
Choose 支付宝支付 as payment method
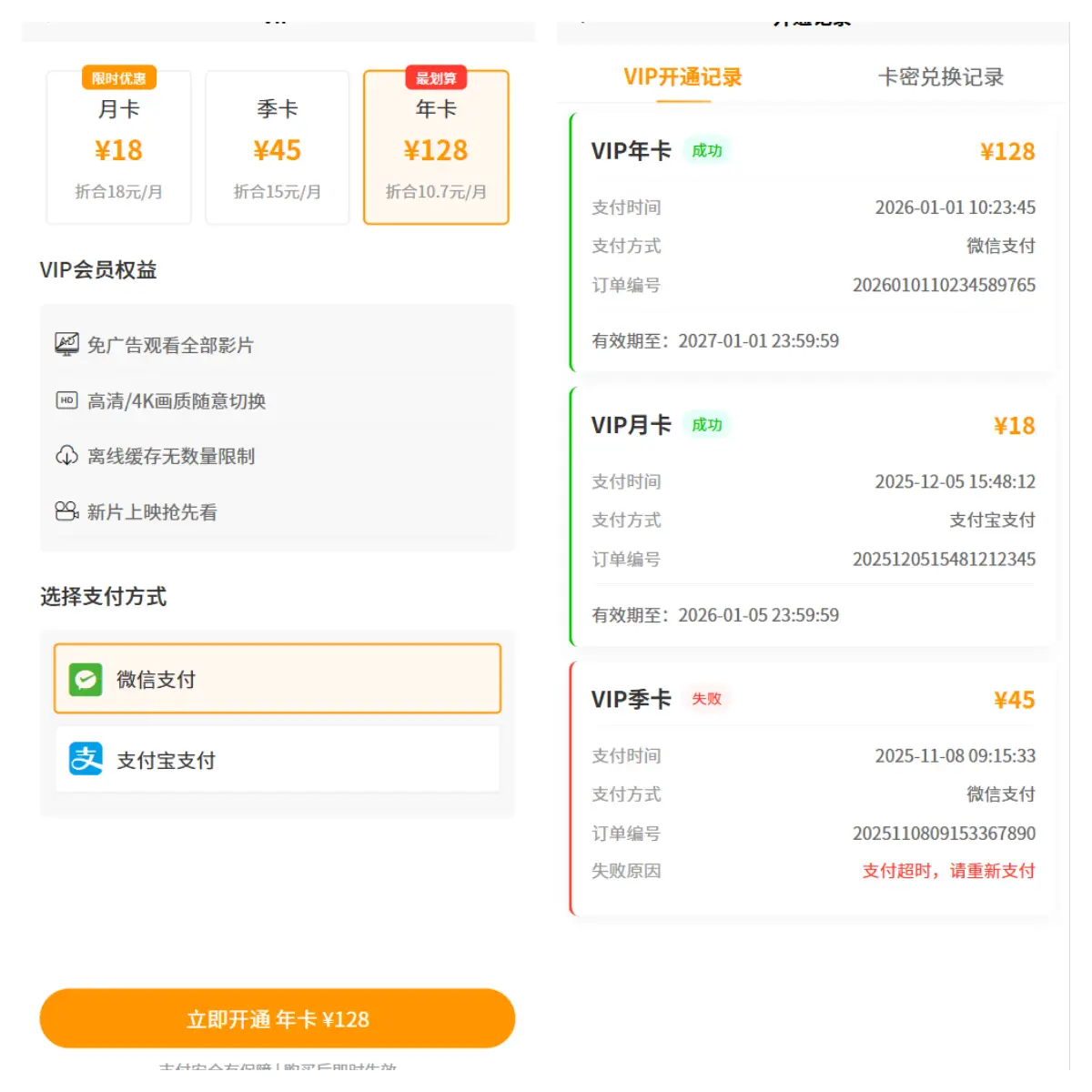[x=278, y=759]
